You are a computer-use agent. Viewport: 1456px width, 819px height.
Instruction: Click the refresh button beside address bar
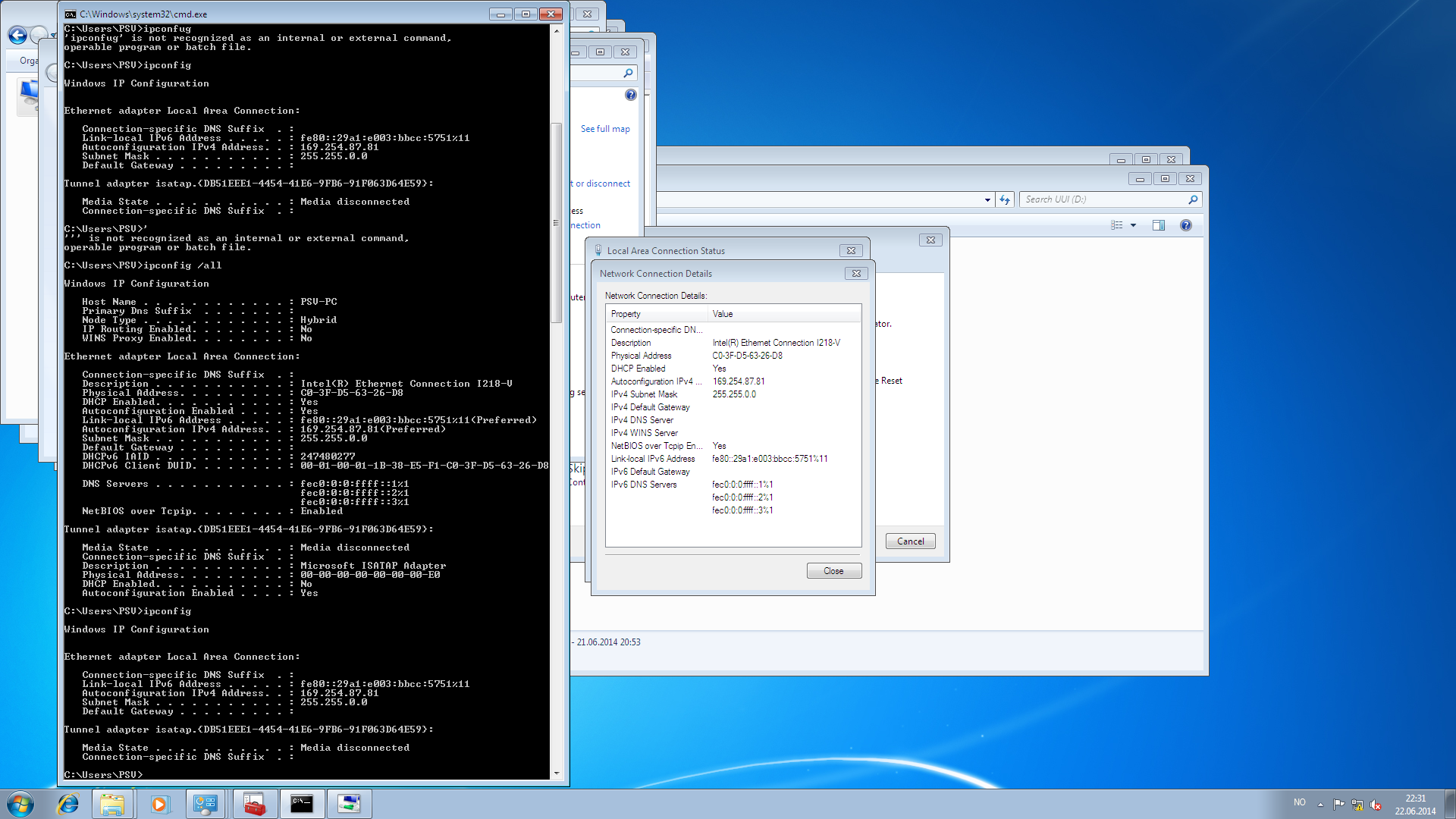[x=1005, y=199]
